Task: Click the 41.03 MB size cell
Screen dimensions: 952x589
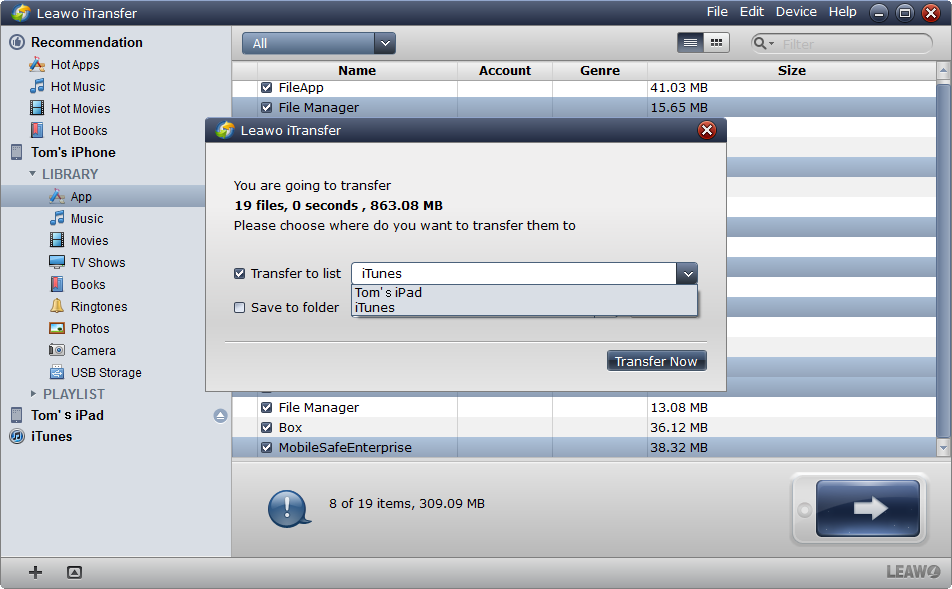Action: [x=679, y=87]
